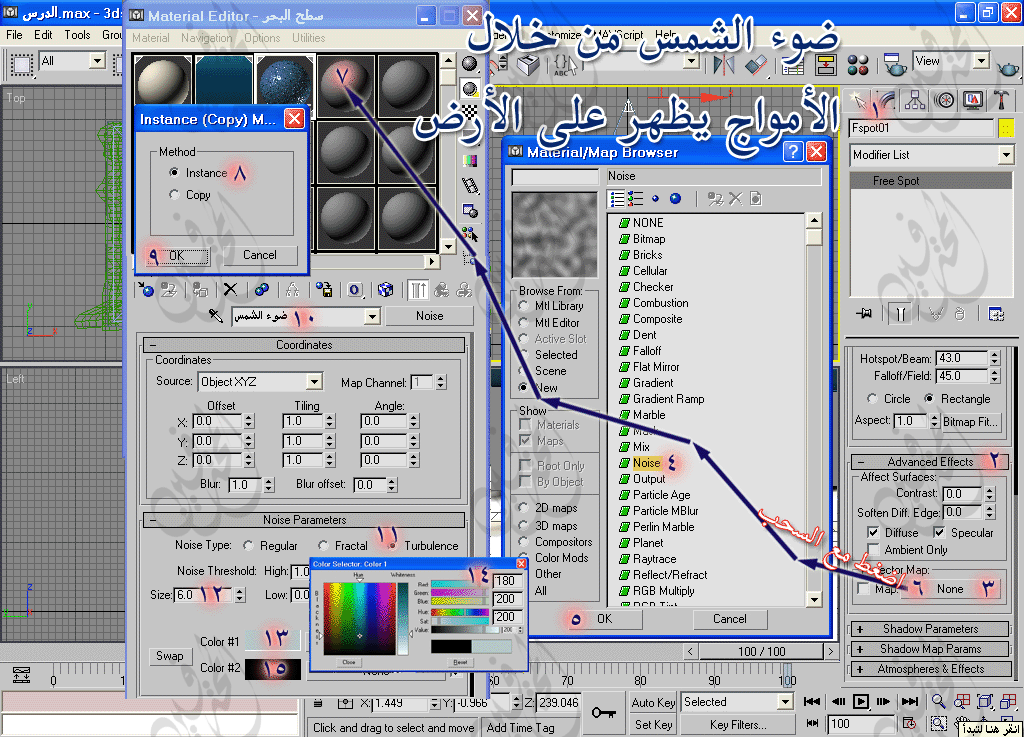
Task: Click Put to Library icon in Material Editor
Action: point(324,290)
